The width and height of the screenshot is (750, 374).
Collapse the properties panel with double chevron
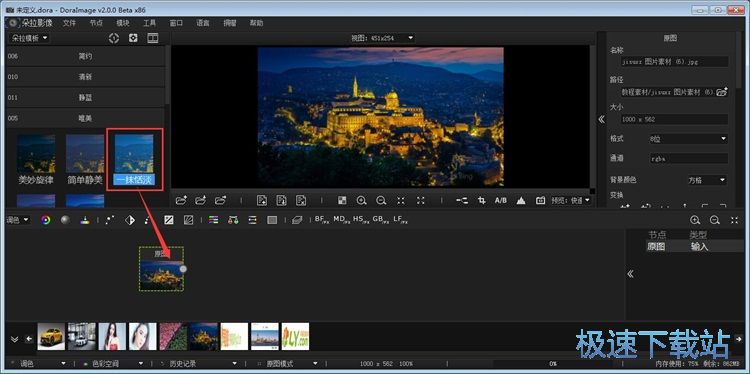[x=602, y=120]
